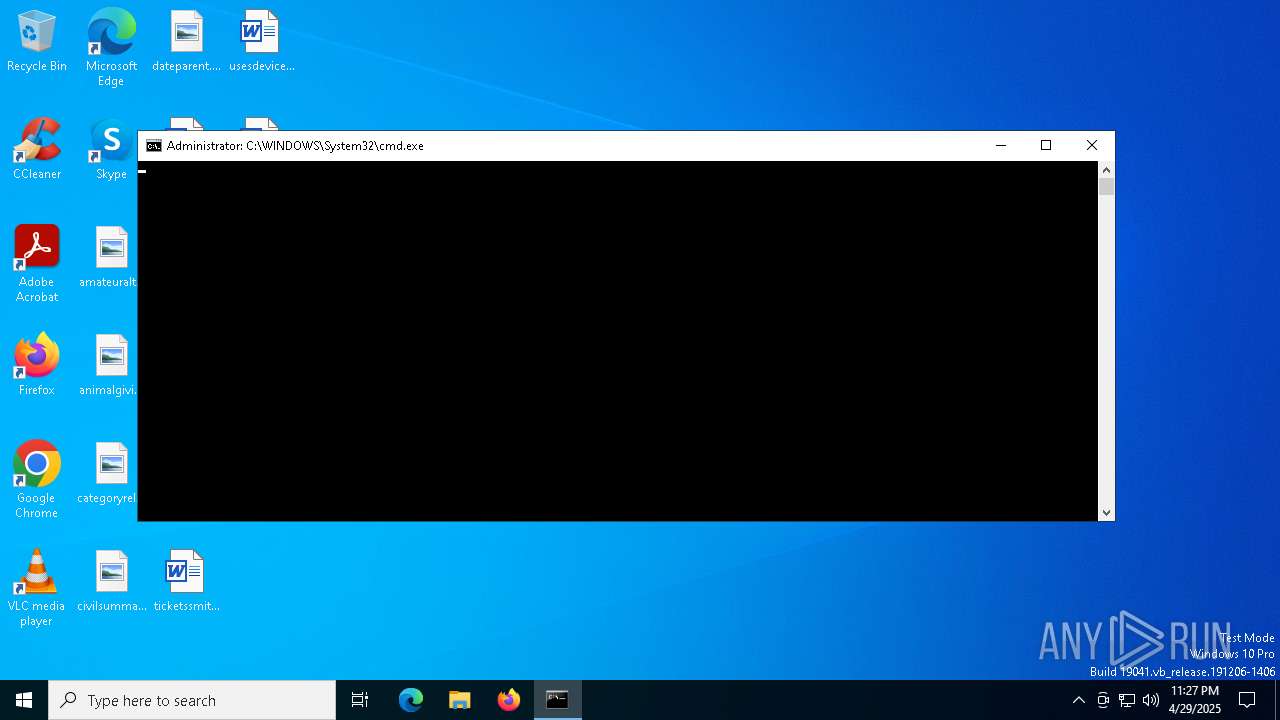Select the amateuralt image file icon
1280x720 pixels.
(110, 258)
